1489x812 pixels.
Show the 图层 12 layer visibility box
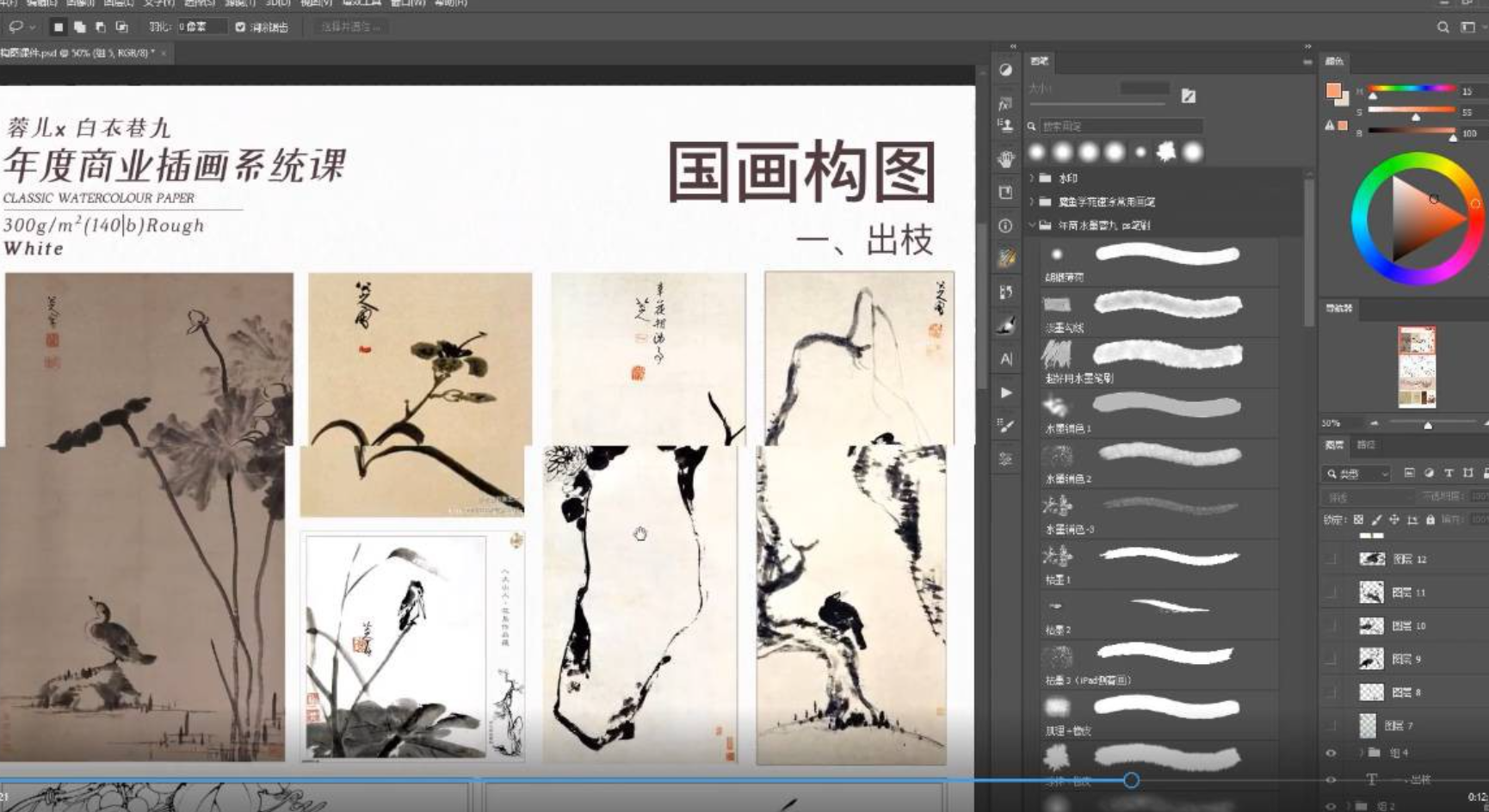tap(1331, 559)
